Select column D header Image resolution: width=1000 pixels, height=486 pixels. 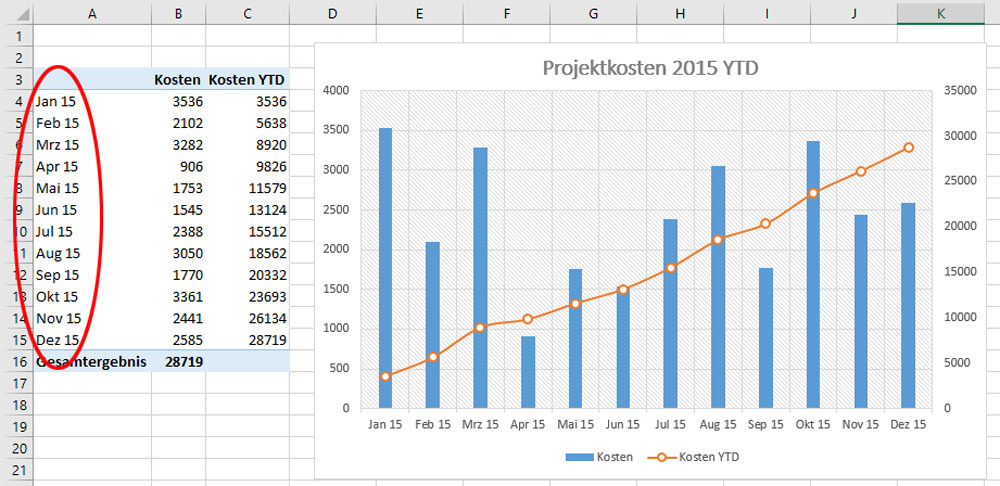tap(332, 13)
